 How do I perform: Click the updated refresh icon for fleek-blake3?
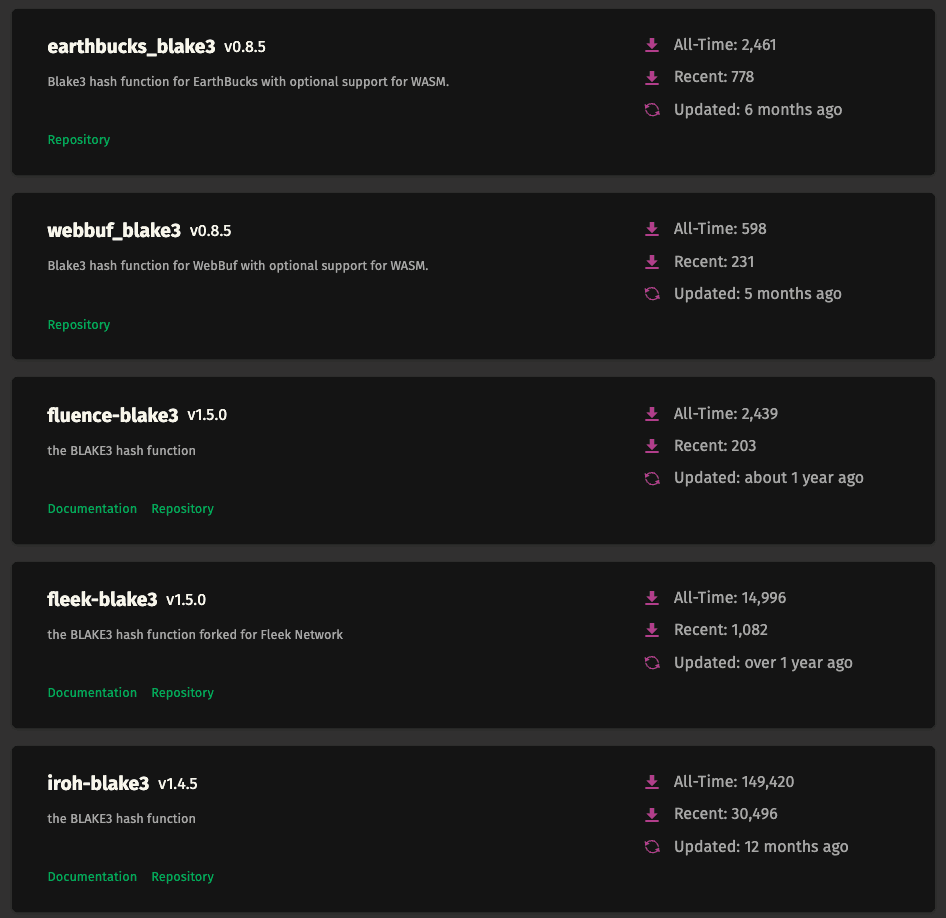click(x=652, y=663)
